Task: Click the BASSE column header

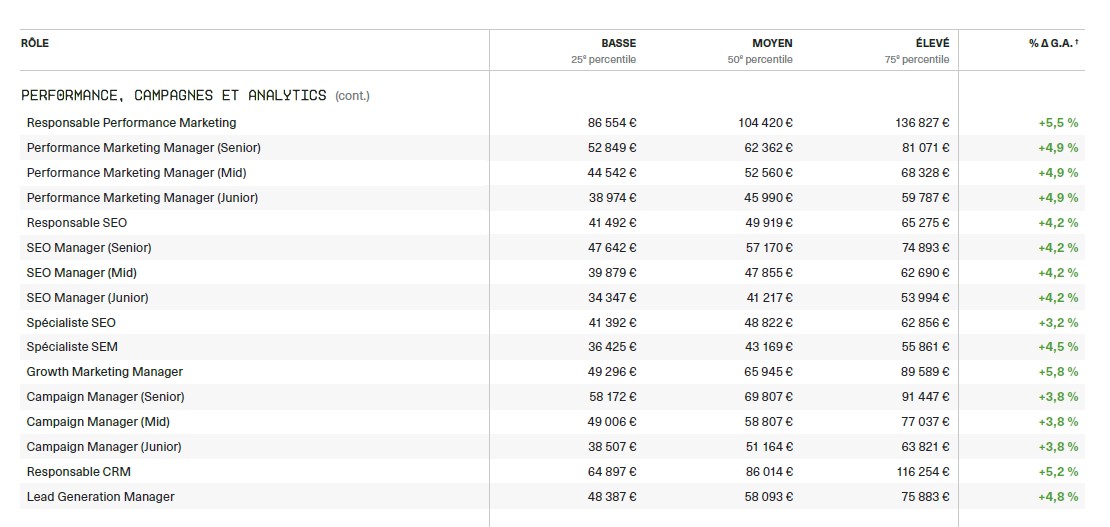Action: point(618,43)
